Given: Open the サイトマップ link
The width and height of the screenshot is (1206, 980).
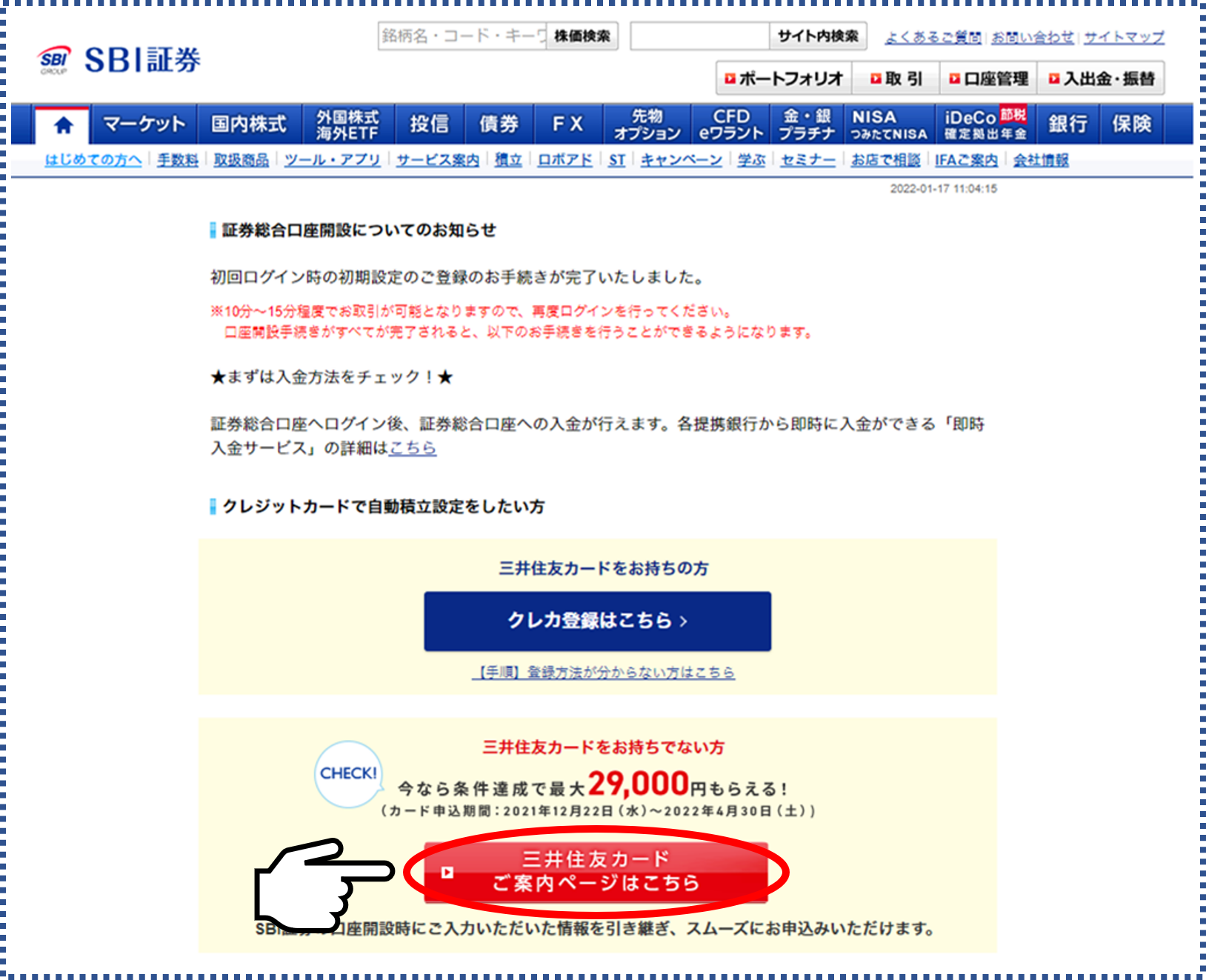Looking at the screenshot, I should click(x=1124, y=36).
